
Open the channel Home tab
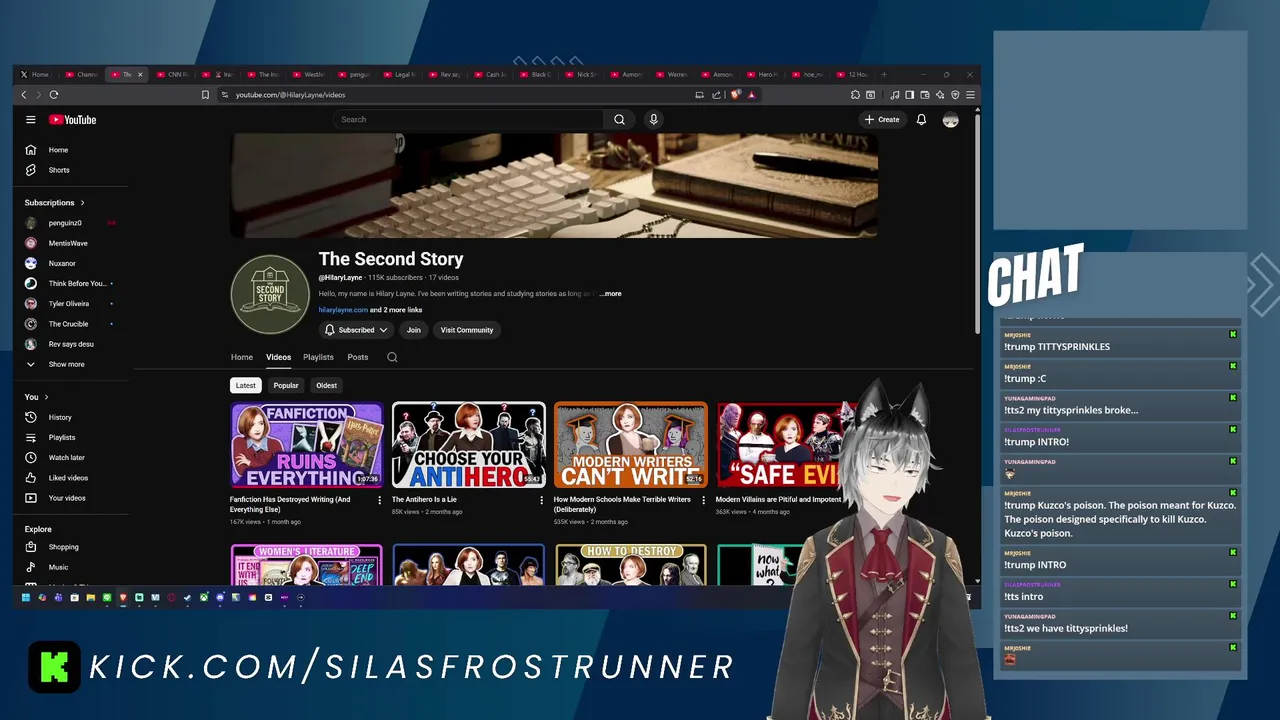coord(242,357)
